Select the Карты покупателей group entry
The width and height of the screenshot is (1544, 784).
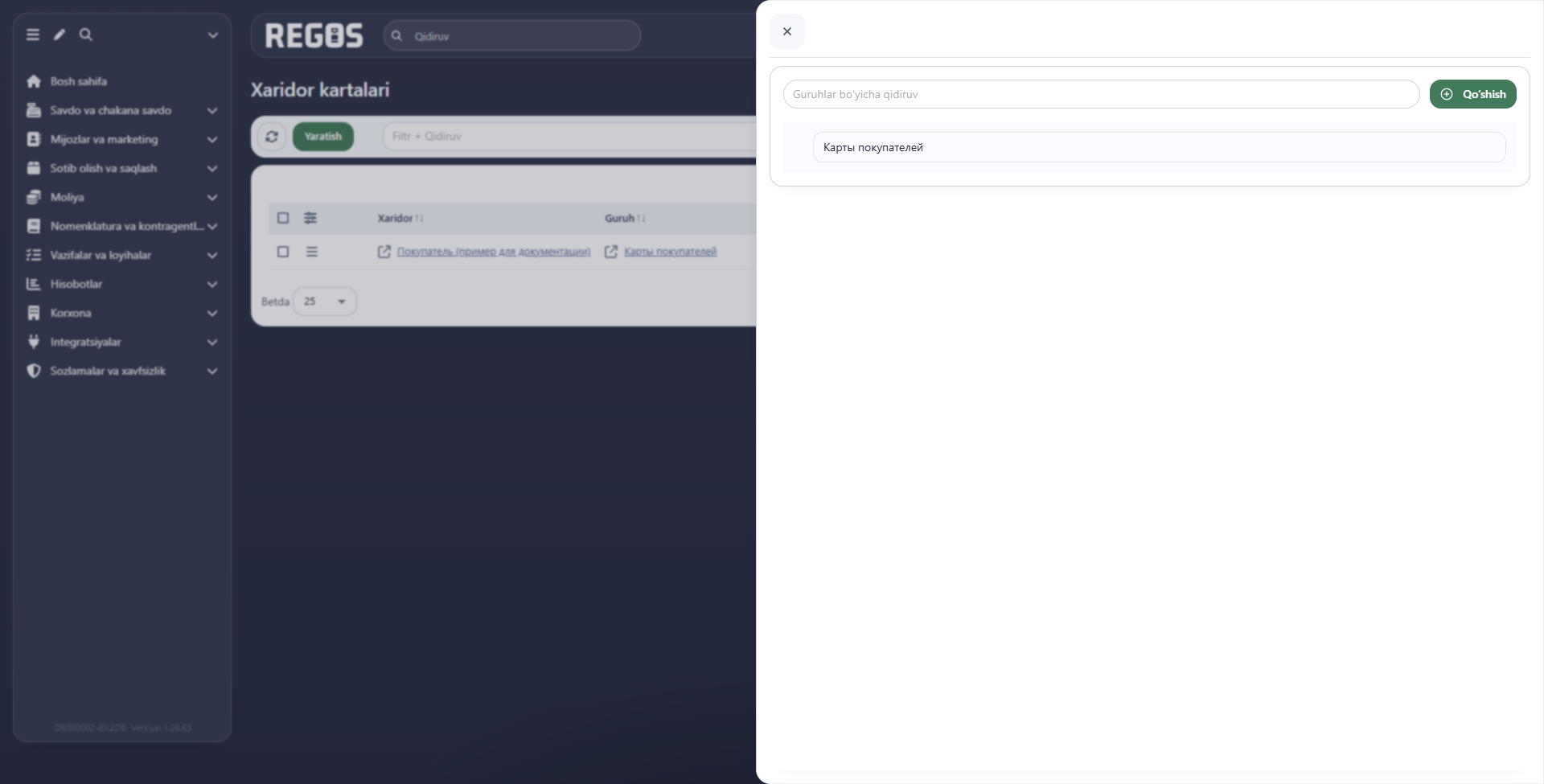[x=1159, y=147]
